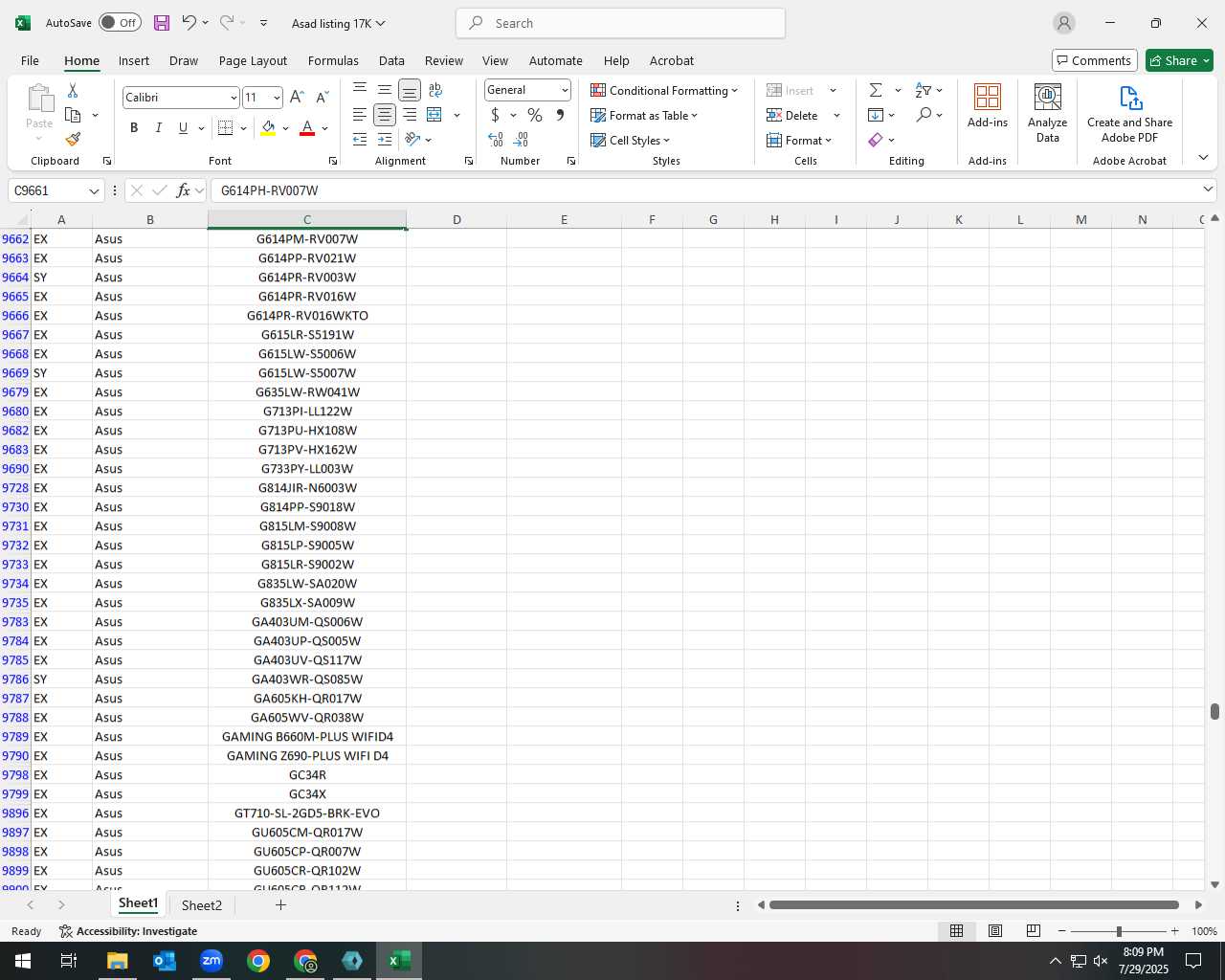Click the Cut scissors icon
Image resolution: width=1225 pixels, height=980 pixels.
coord(73,90)
